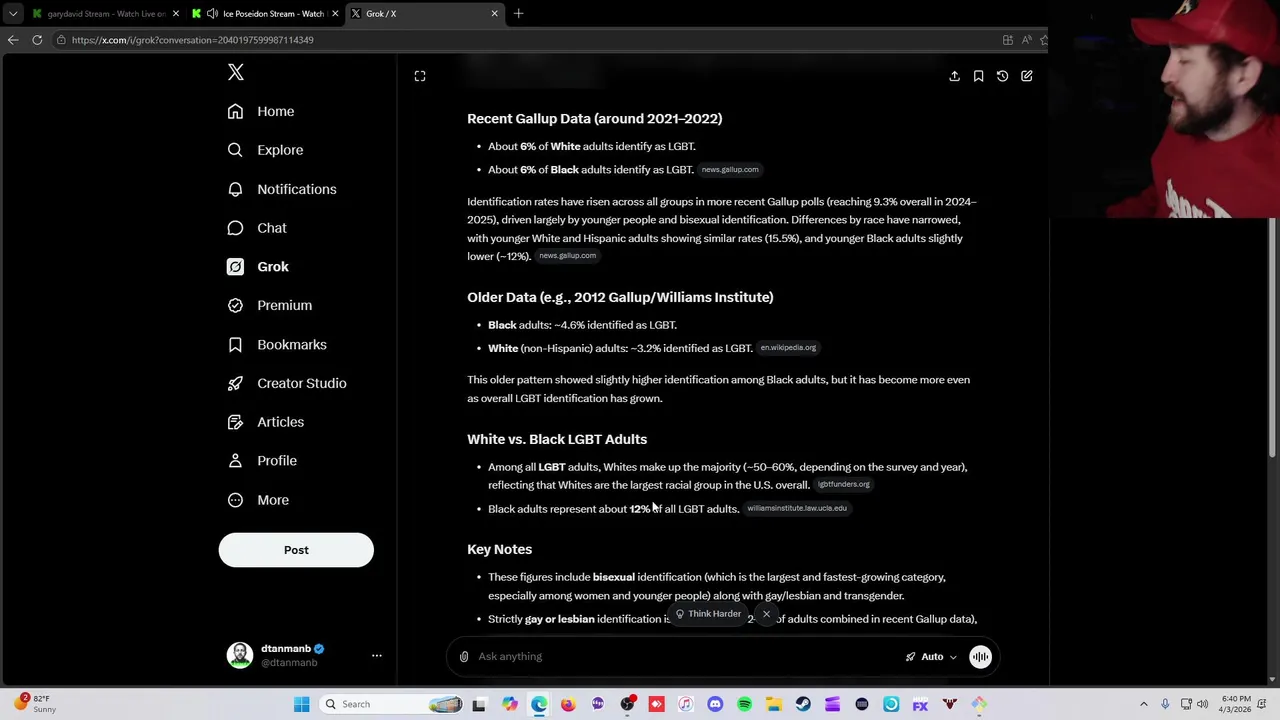This screenshot has width=1280, height=720.
Task: Open Articles from the sidebar
Action: [266, 422]
